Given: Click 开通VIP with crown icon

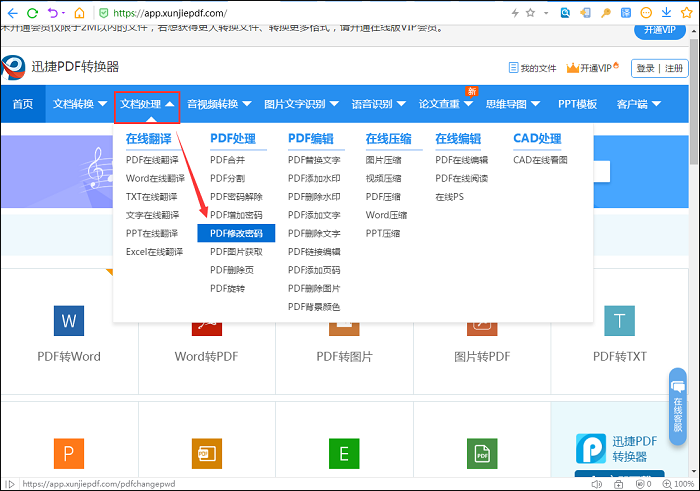Looking at the screenshot, I should pyautogui.click(x=592, y=68).
